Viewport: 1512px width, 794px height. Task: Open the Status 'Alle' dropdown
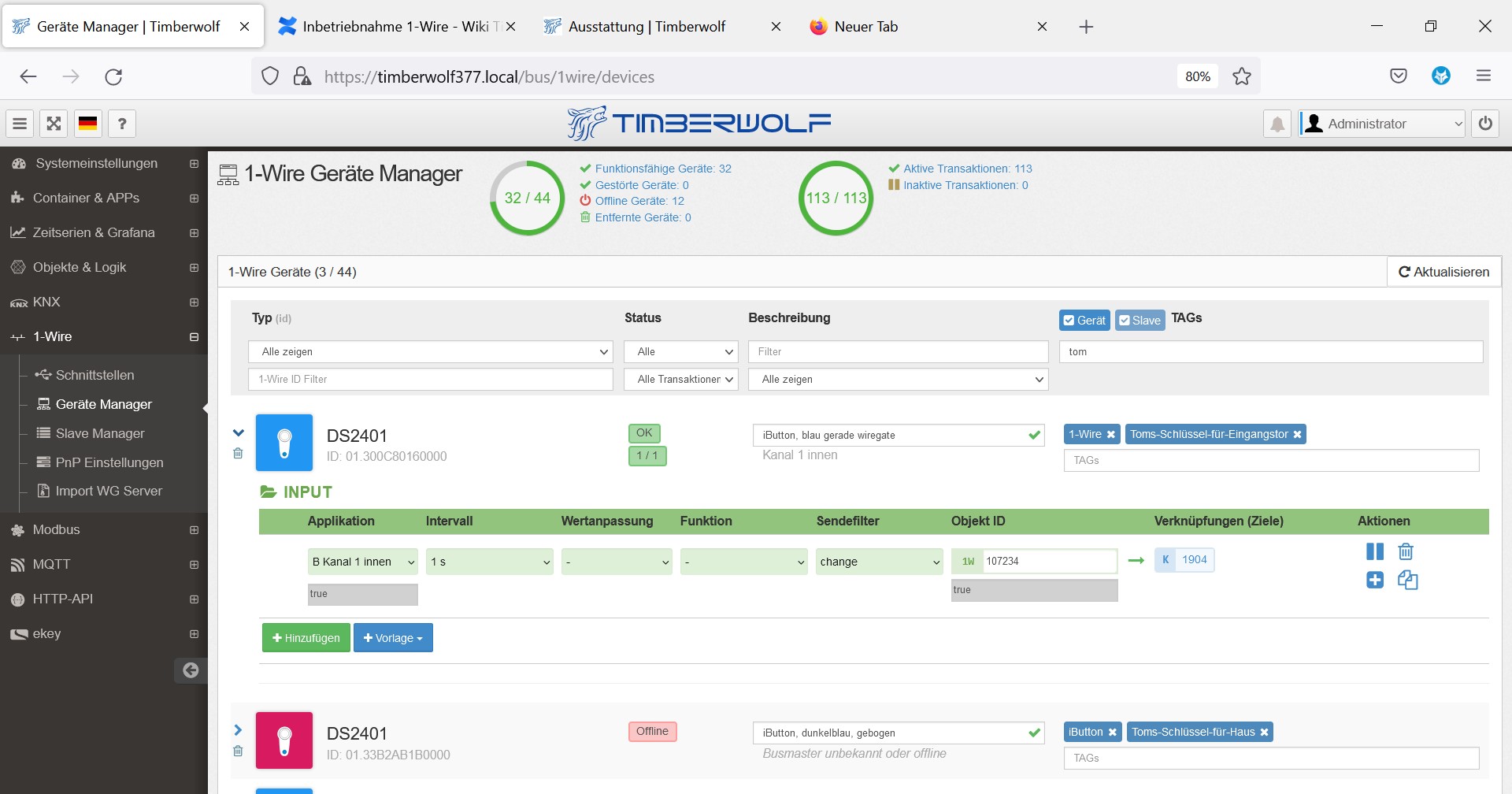681,352
